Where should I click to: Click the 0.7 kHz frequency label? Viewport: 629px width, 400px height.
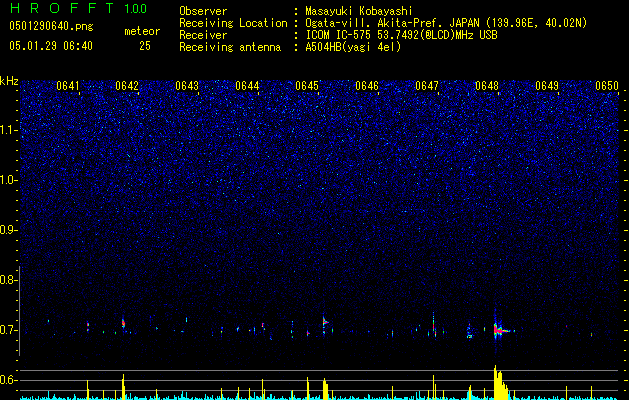[8, 330]
